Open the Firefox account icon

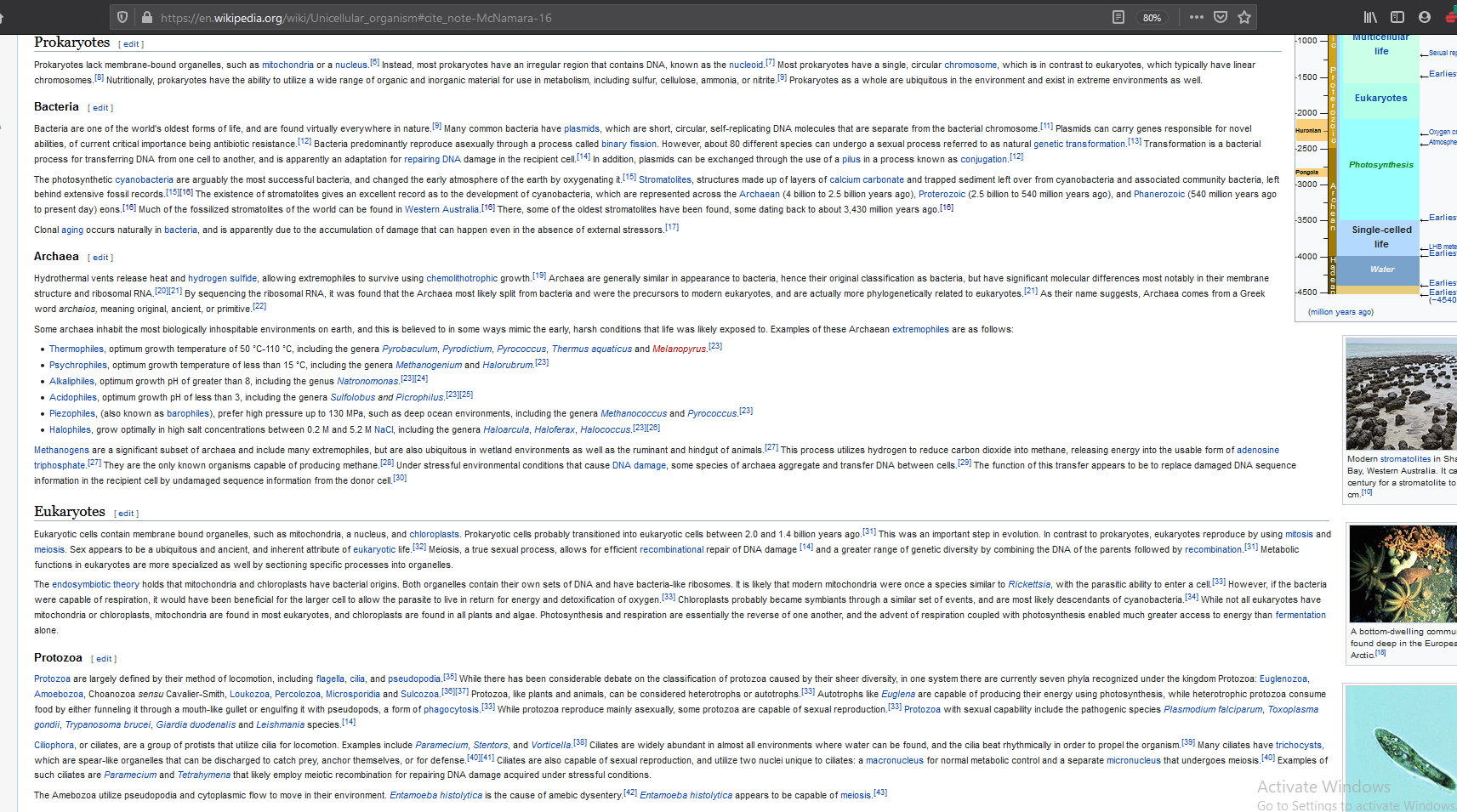(1425, 17)
